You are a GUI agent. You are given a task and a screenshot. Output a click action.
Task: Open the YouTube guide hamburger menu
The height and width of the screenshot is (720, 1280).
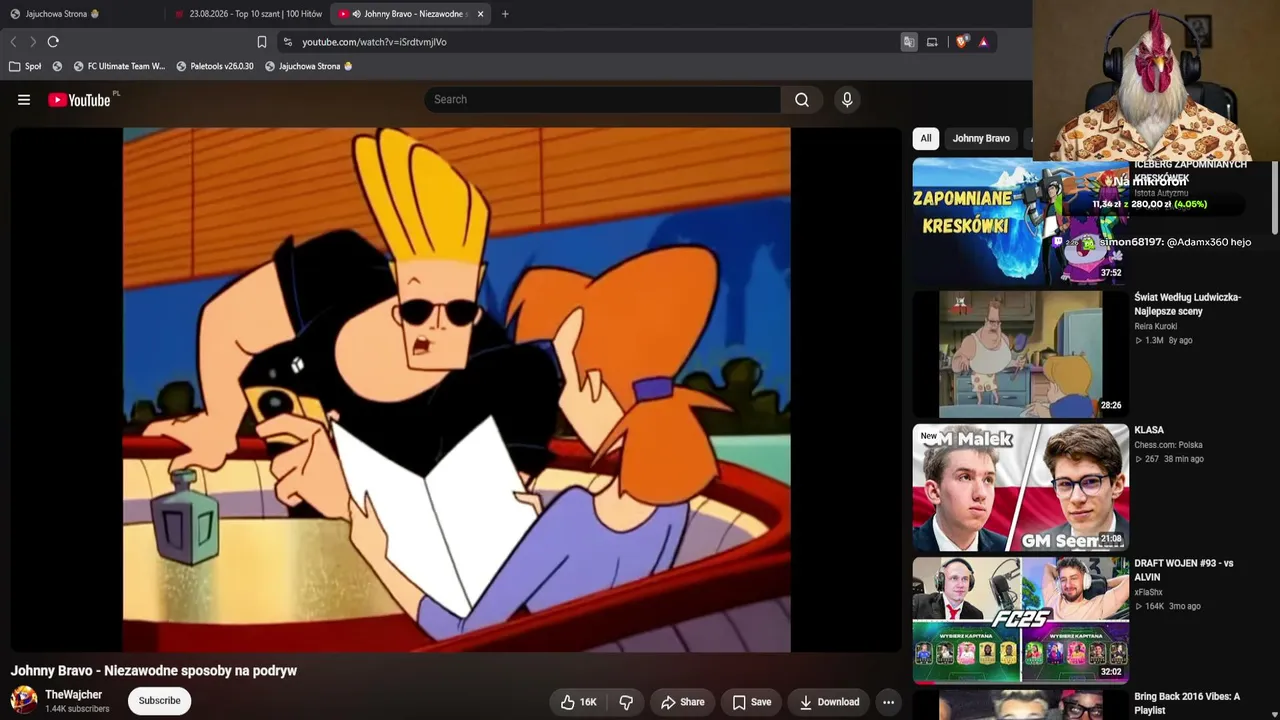click(24, 100)
